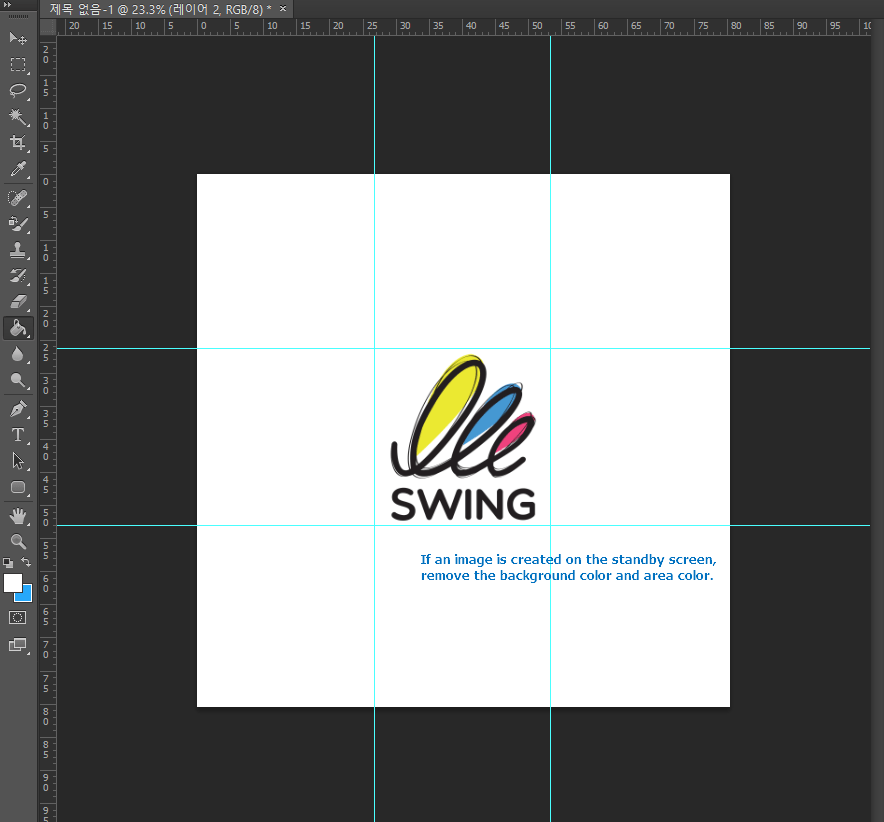This screenshot has height=822, width=884.
Task: Select the Crop tool
Action: pos(18,143)
